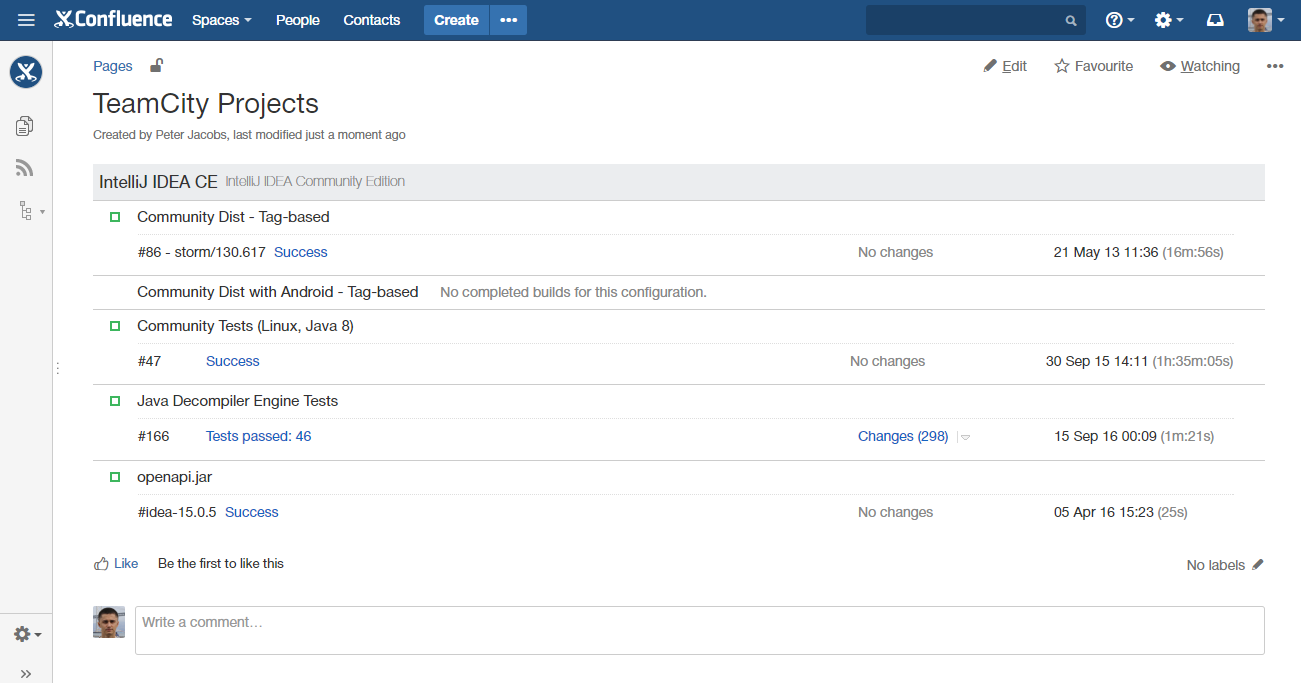The image size is (1301, 683).
Task: Open the Spaces dropdown menu
Action: point(221,20)
